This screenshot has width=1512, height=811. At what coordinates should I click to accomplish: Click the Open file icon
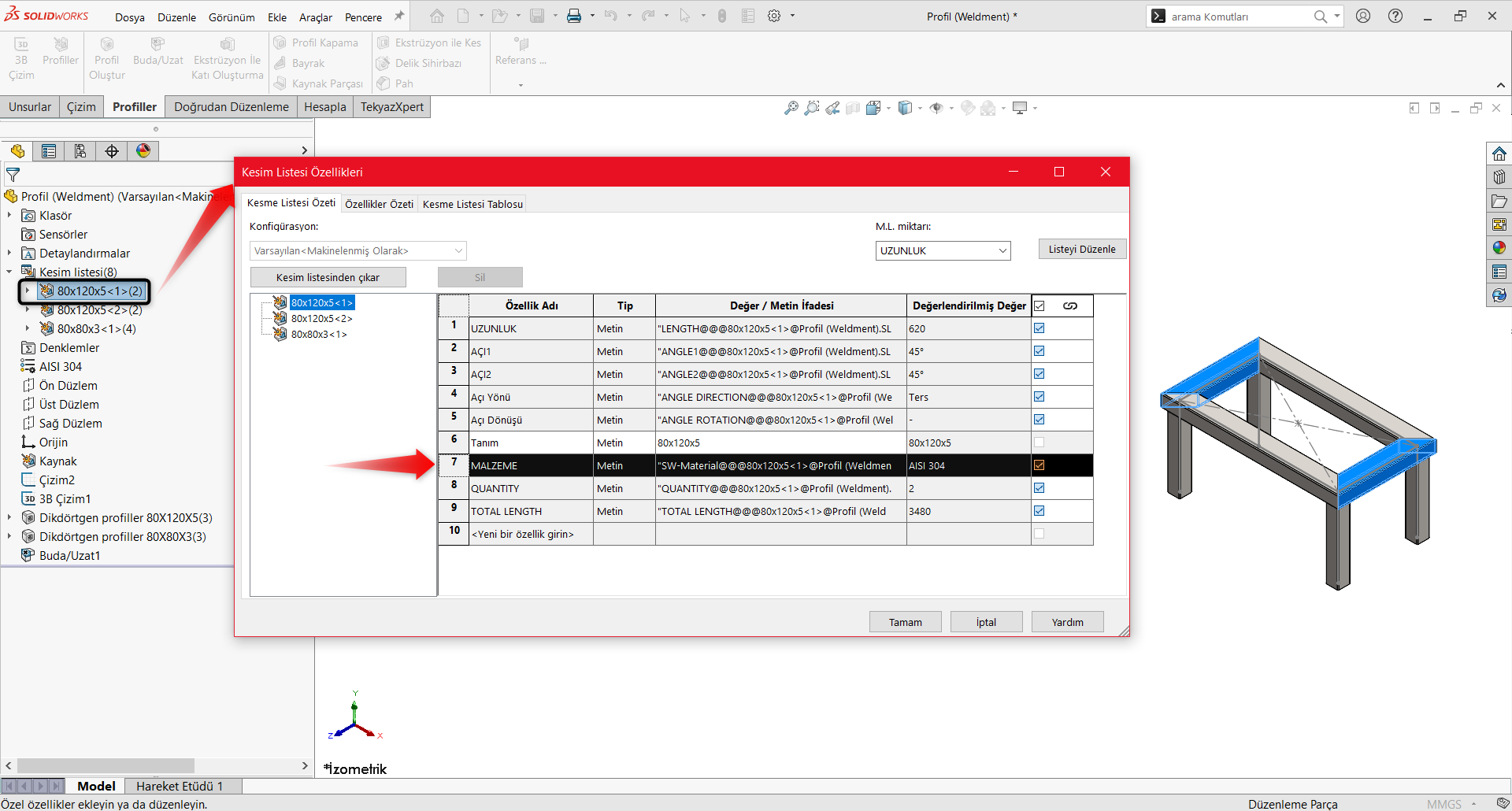[499, 16]
